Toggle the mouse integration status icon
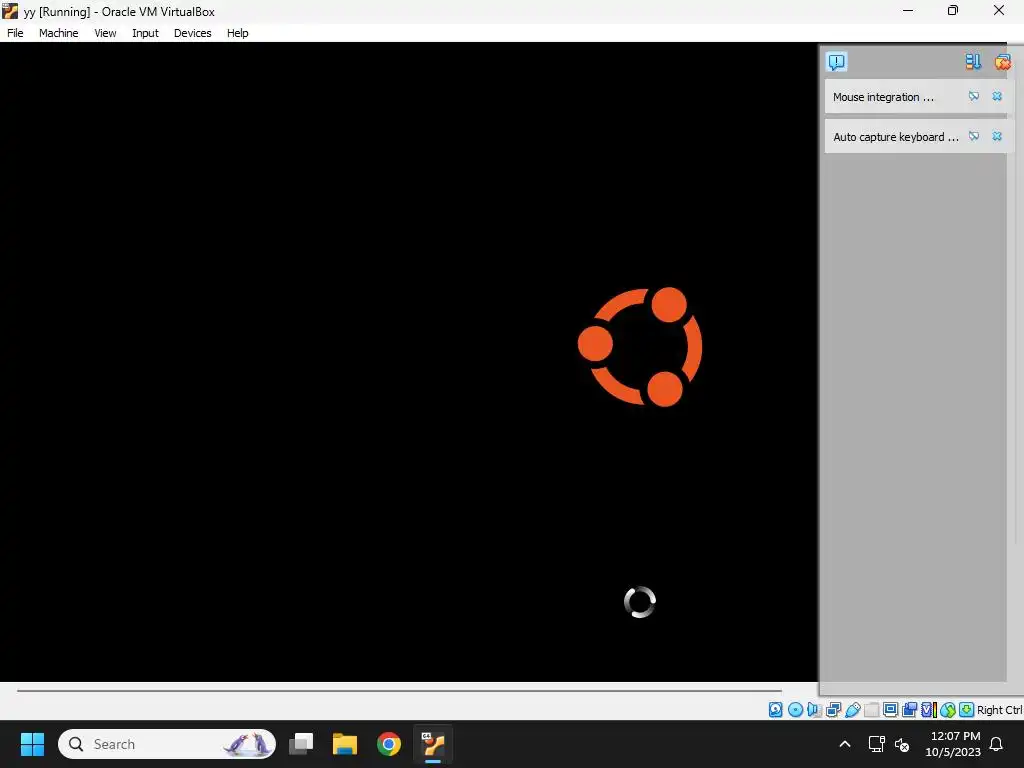 (948, 710)
